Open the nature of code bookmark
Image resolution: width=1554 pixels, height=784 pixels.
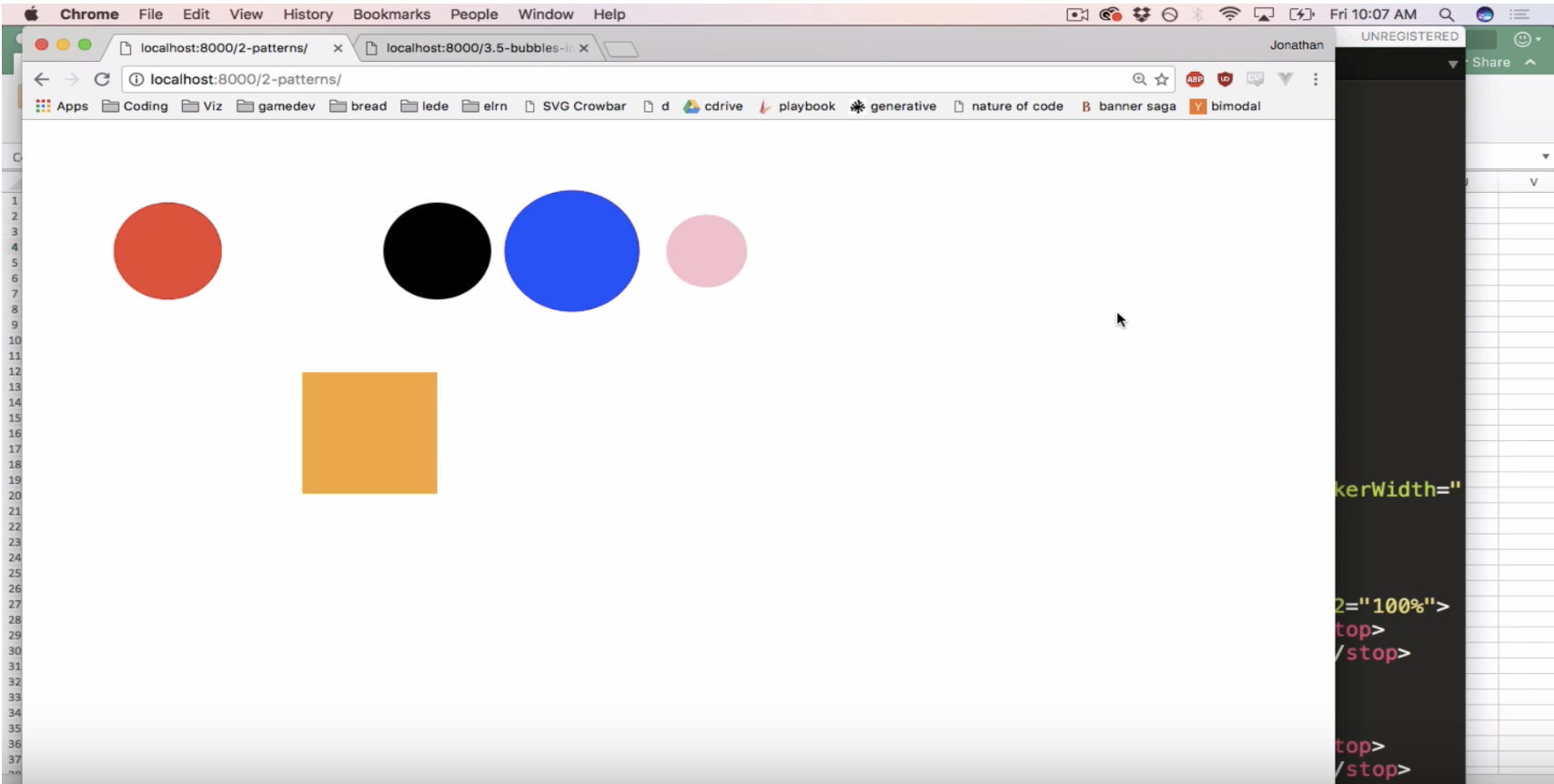click(1008, 106)
